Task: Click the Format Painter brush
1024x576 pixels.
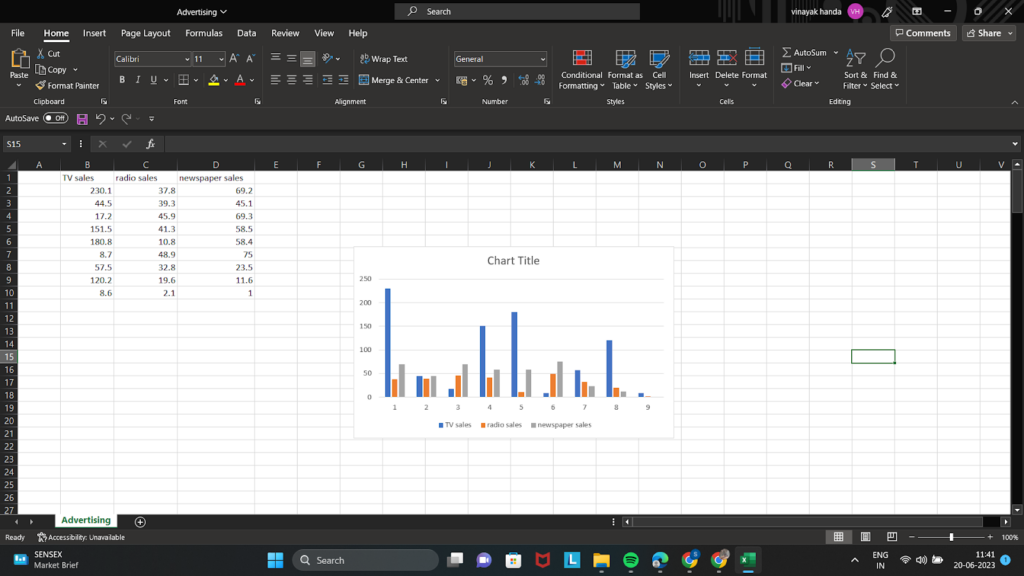Action: click(x=40, y=86)
